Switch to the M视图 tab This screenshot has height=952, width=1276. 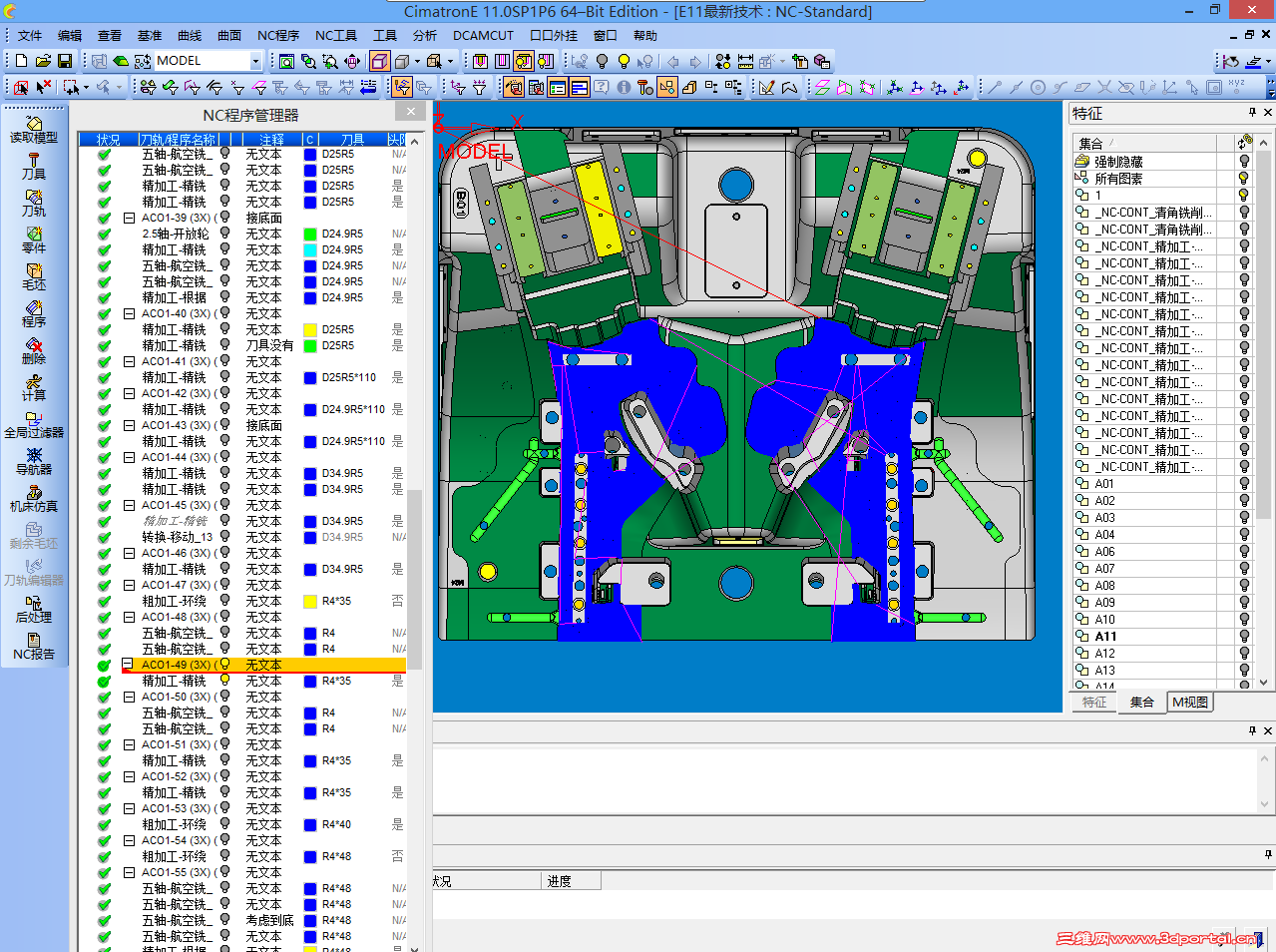1190,703
